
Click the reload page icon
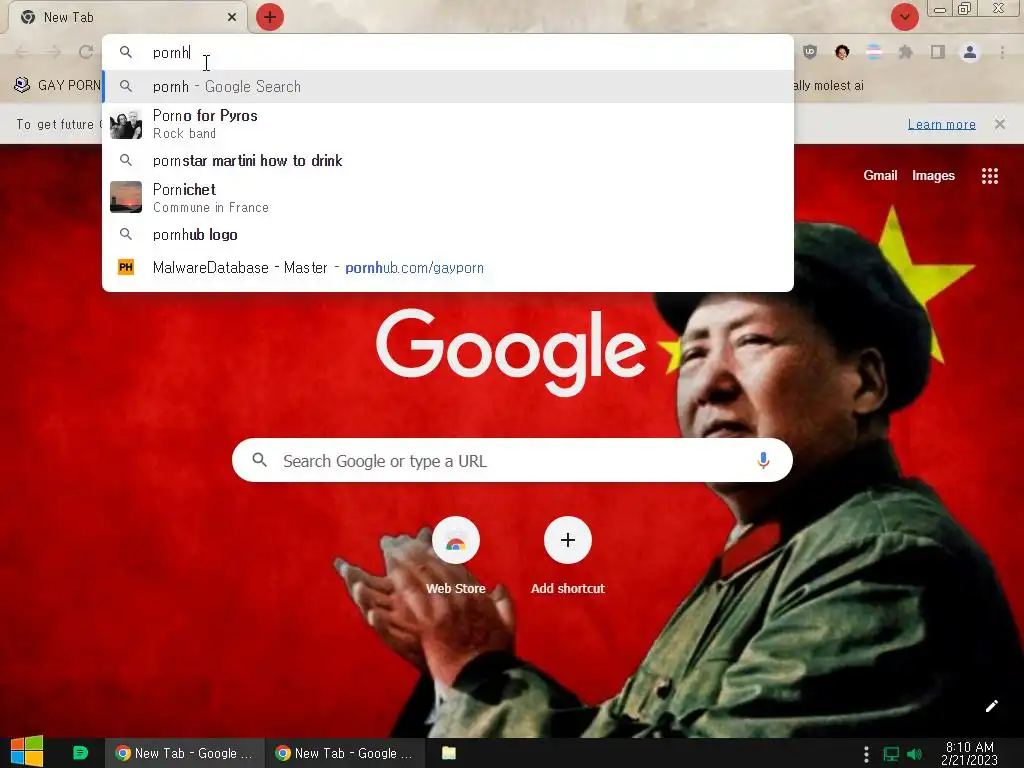[x=86, y=52]
